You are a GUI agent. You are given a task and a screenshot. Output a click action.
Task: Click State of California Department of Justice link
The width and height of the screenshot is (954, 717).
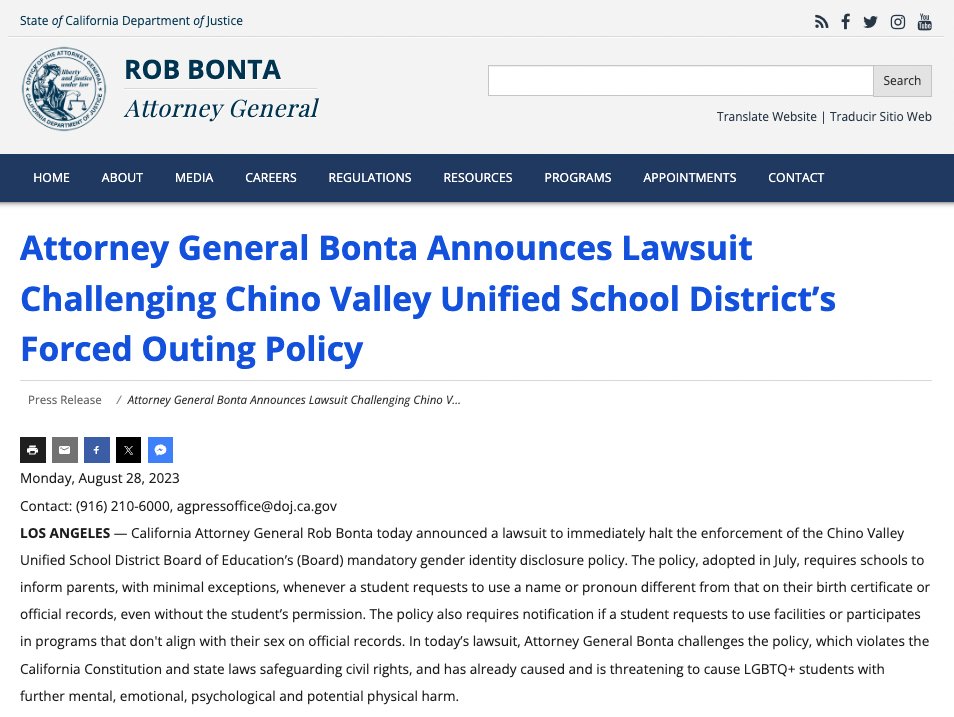coord(131,21)
